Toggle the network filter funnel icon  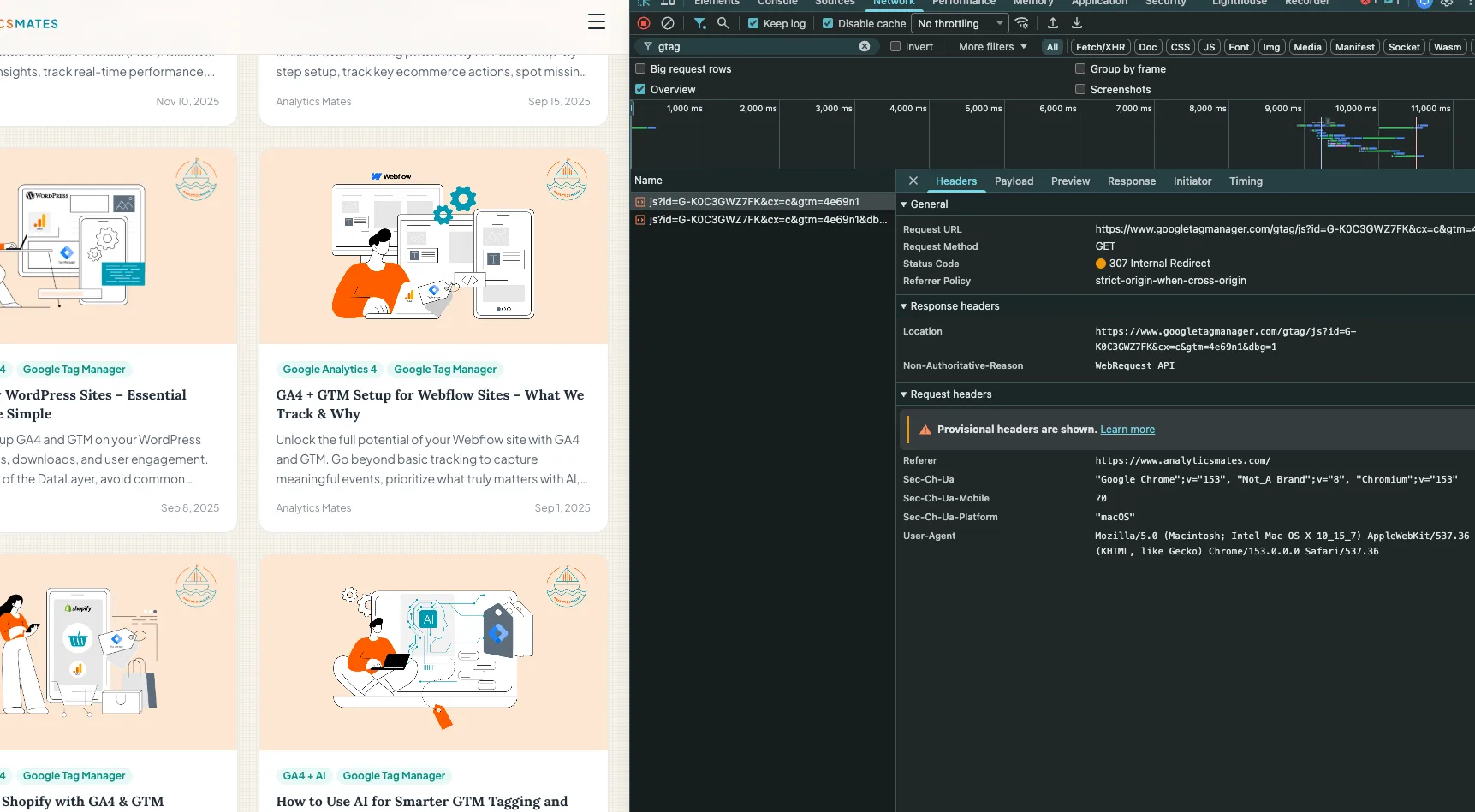(699, 23)
